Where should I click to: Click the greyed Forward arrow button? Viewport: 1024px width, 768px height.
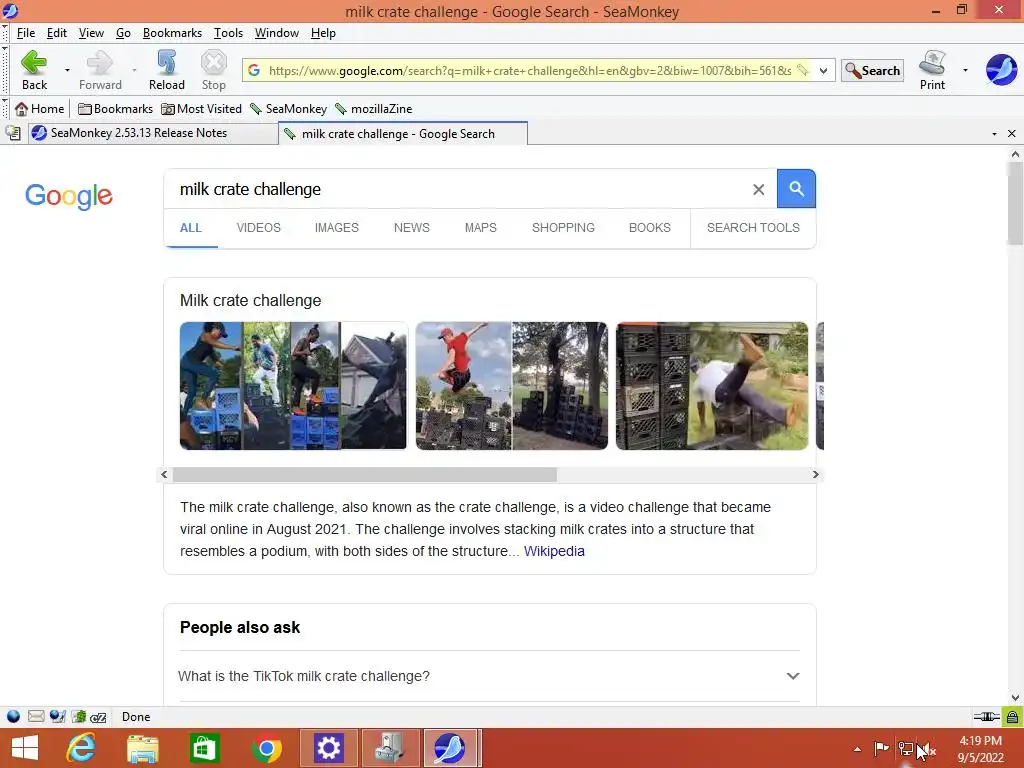(x=100, y=71)
